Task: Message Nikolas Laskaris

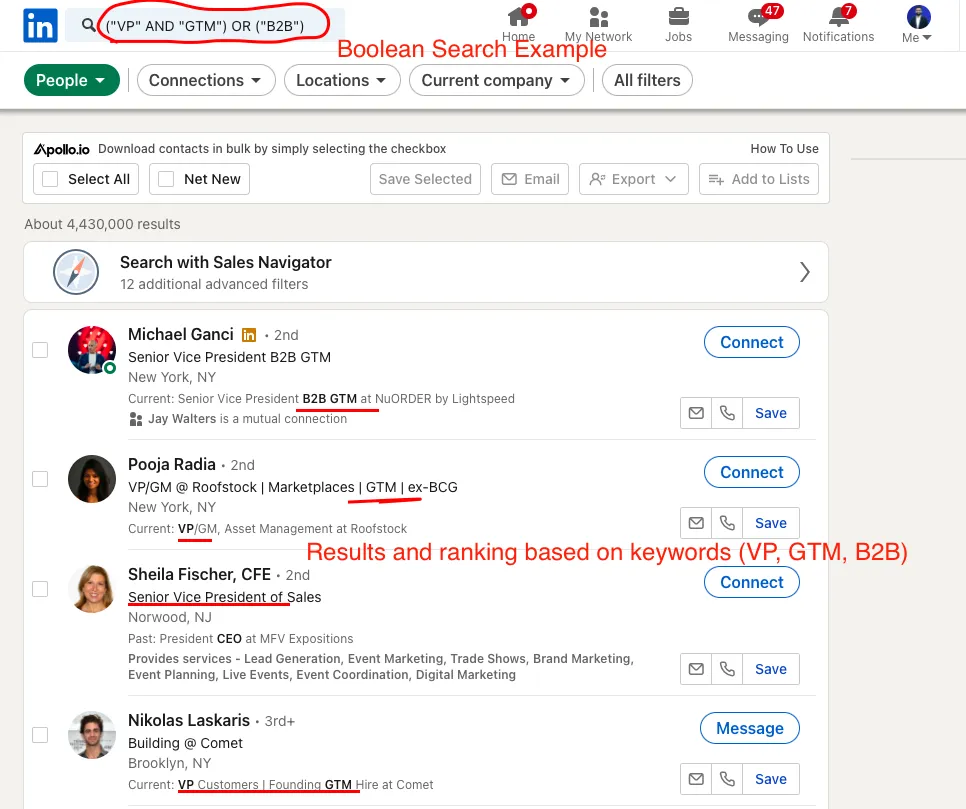Action: click(x=749, y=728)
